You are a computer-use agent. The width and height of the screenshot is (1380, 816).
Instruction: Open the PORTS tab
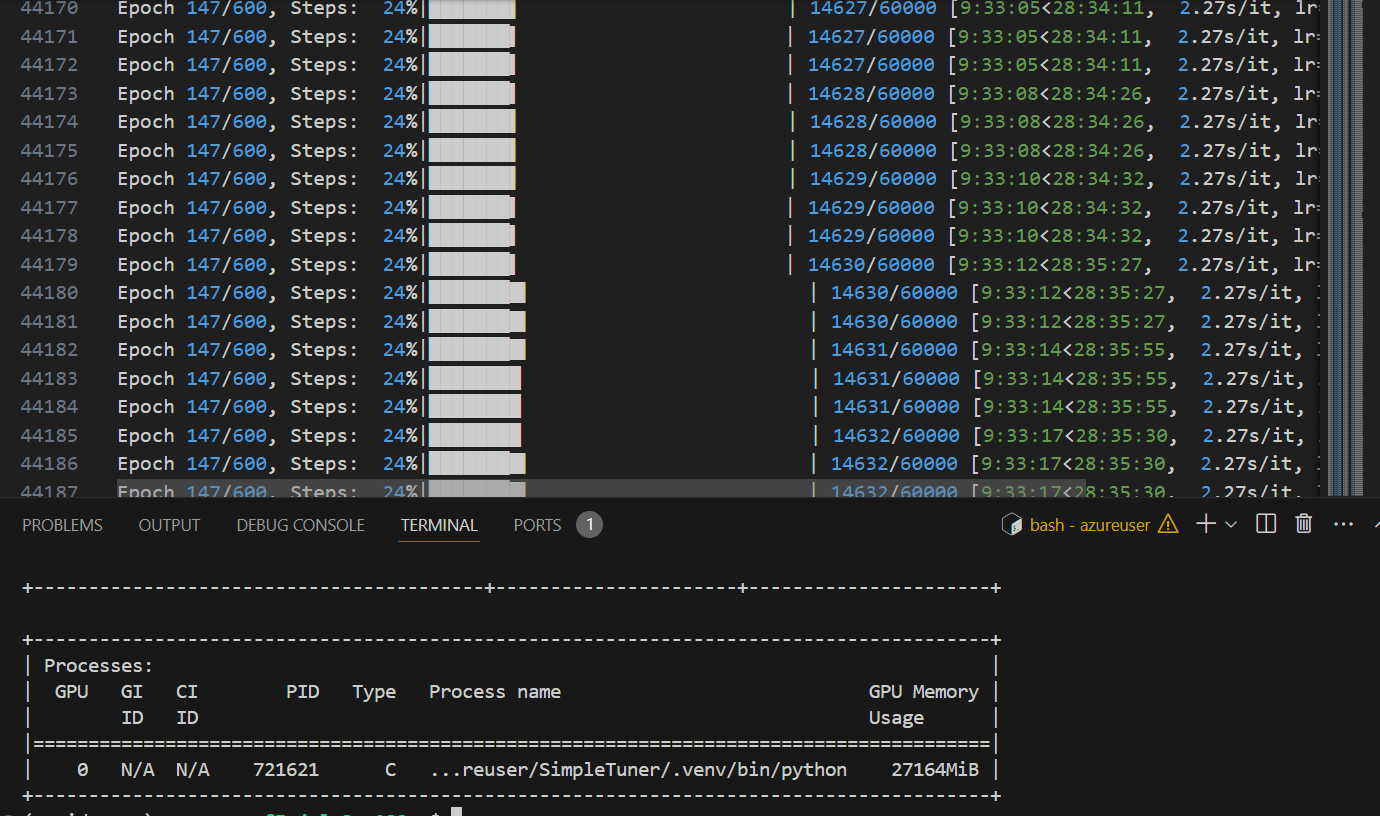(536, 524)
